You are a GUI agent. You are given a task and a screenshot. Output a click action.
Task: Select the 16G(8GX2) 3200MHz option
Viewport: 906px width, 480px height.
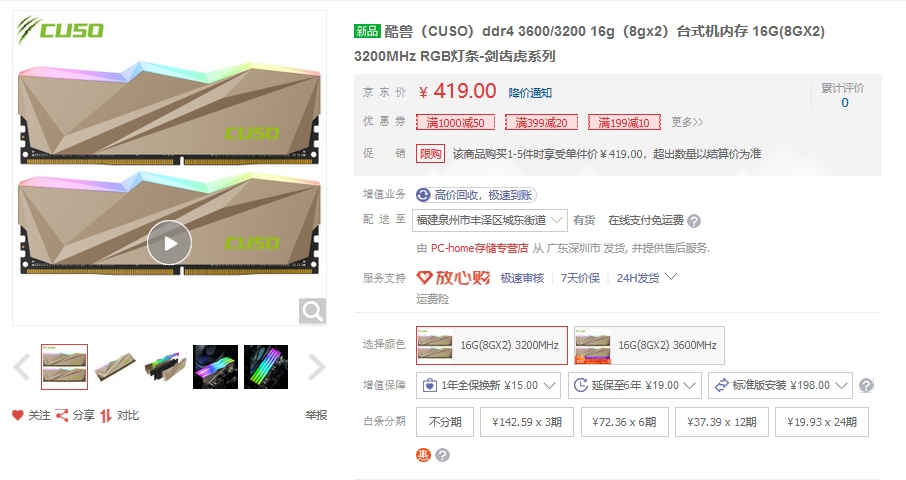click(x=492, y=345)
